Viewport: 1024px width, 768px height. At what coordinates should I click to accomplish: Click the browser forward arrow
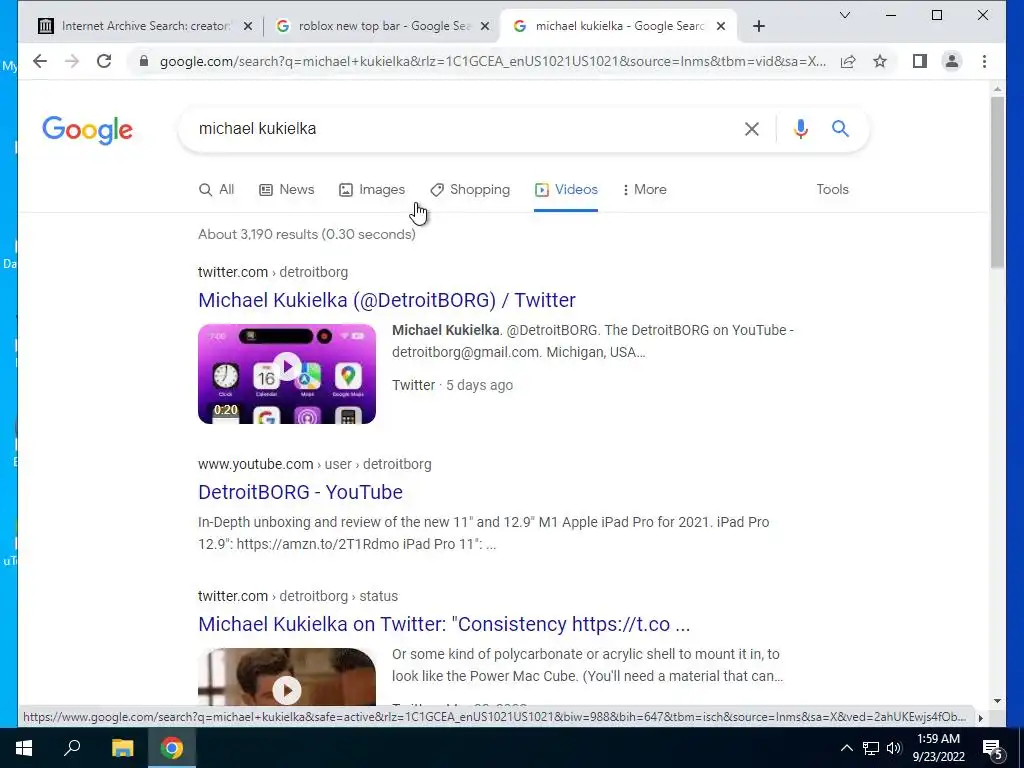pyautogui.click(x=72, y=61)
